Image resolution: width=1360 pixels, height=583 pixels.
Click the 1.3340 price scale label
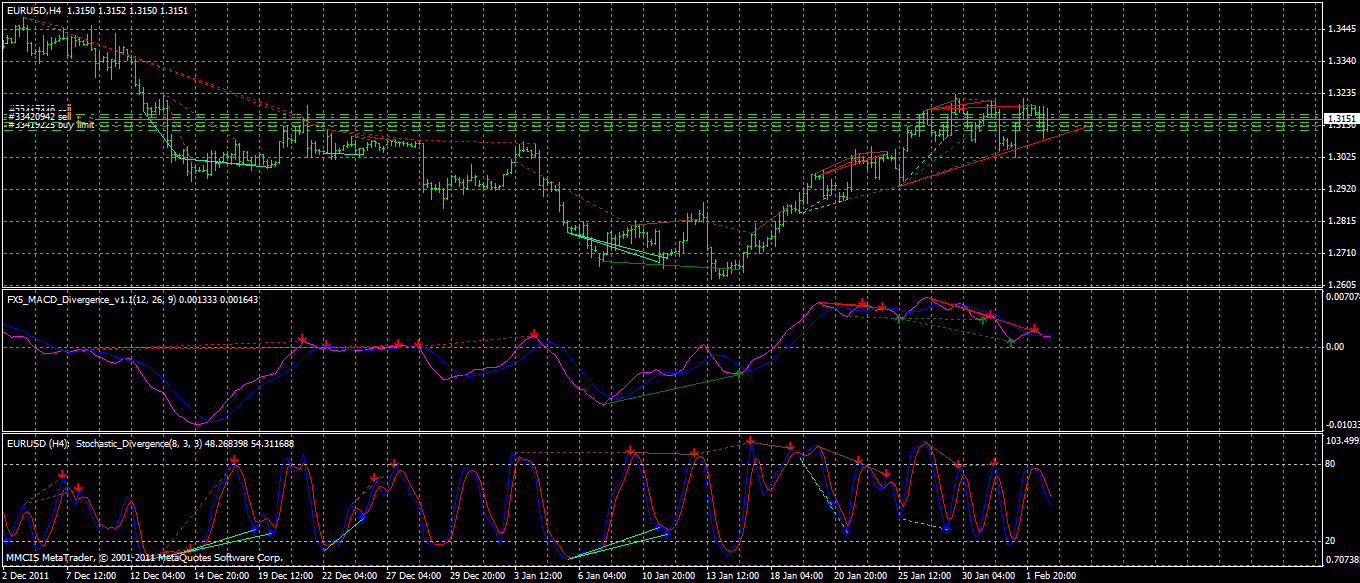click(1342, 61)
